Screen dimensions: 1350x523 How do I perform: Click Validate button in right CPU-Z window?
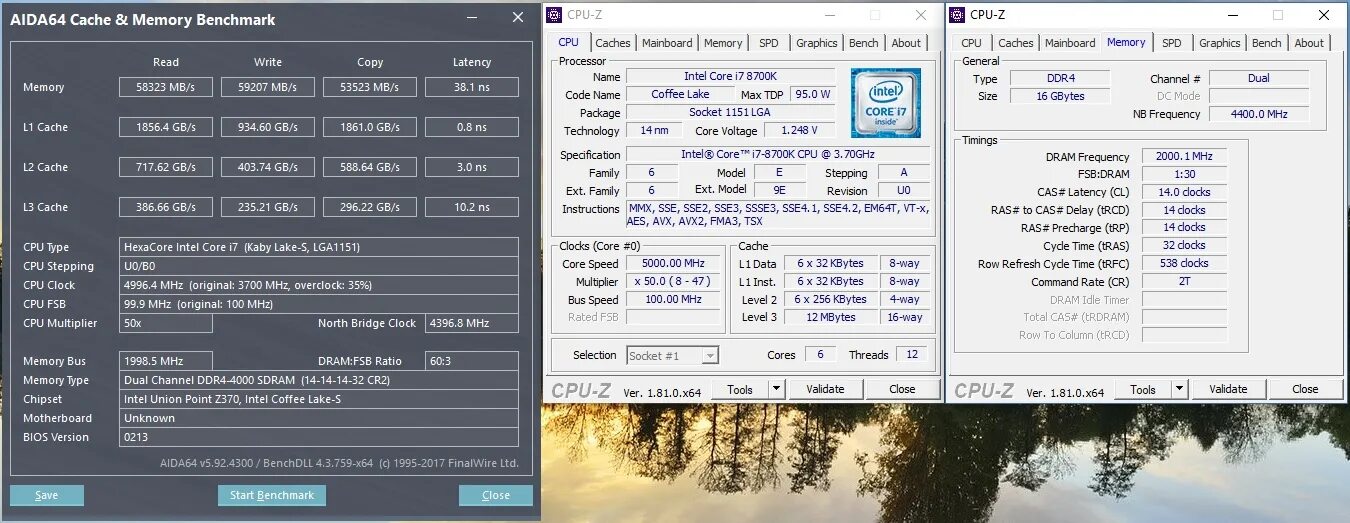point(1228,389)
